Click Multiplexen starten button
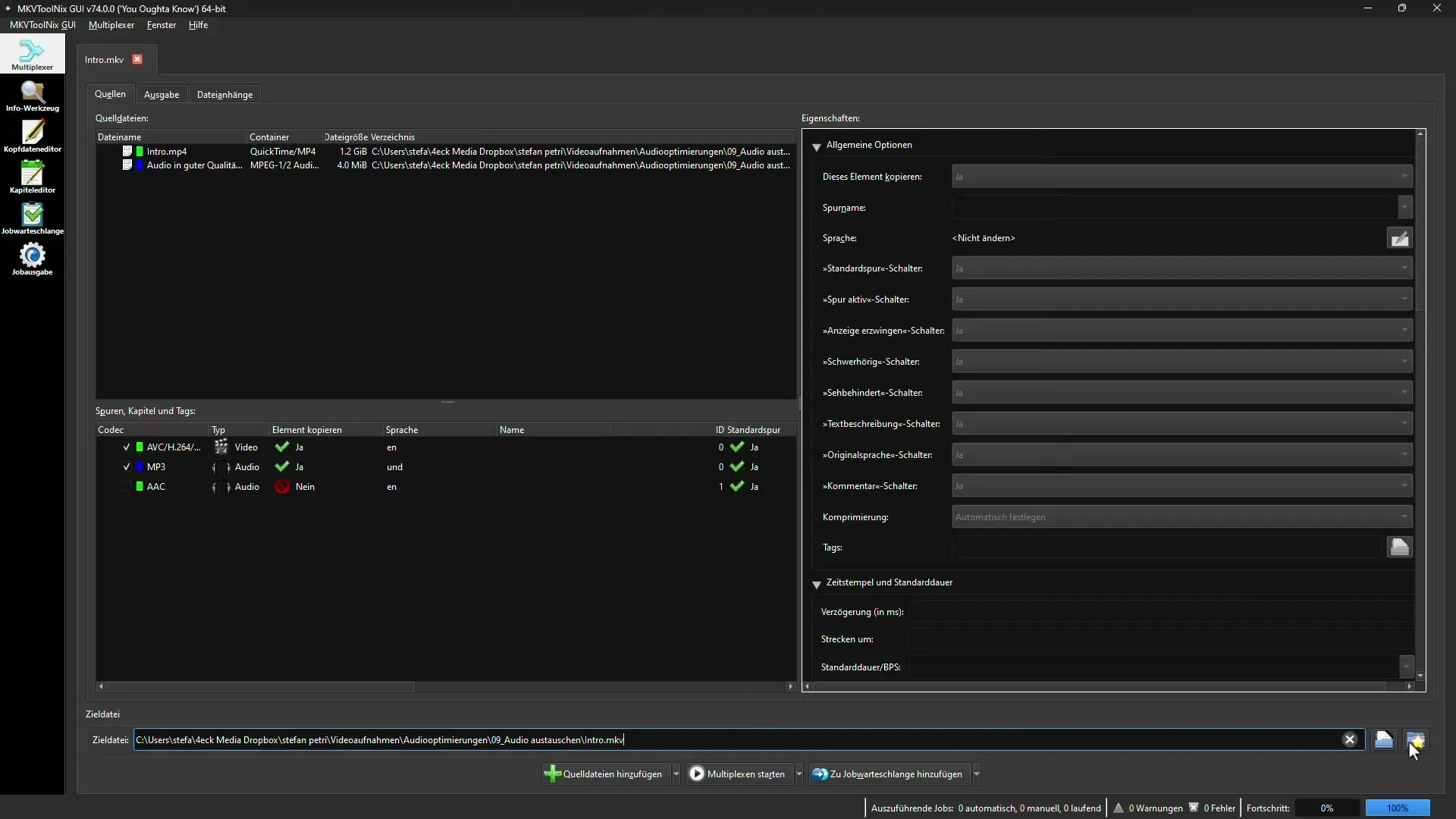1456x819 pixels. pyautogui.click(x=739, y=774)
